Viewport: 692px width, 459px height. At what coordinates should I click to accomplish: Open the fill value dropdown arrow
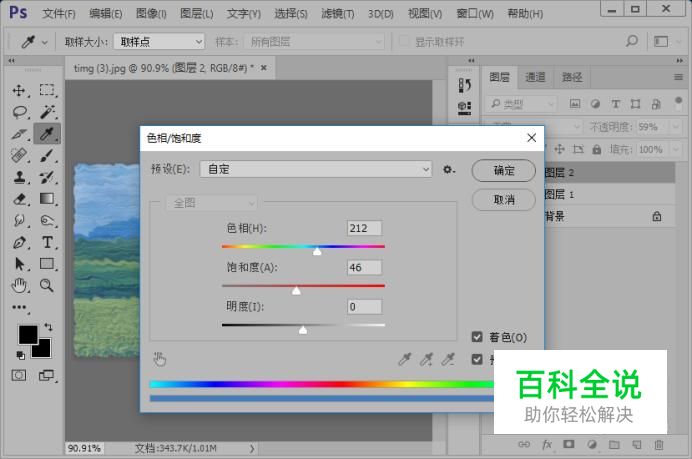click(676, 150)
